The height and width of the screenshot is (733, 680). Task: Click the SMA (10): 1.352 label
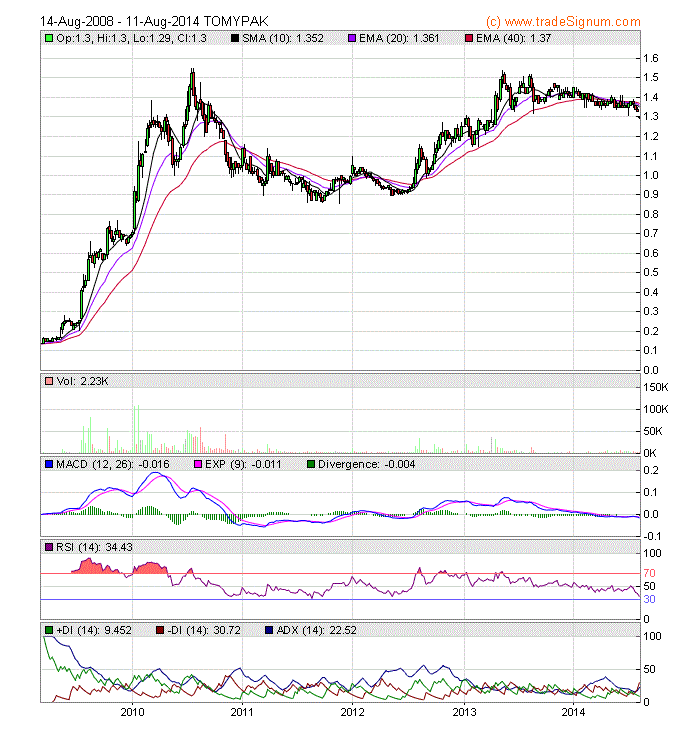tap(283, 38)
